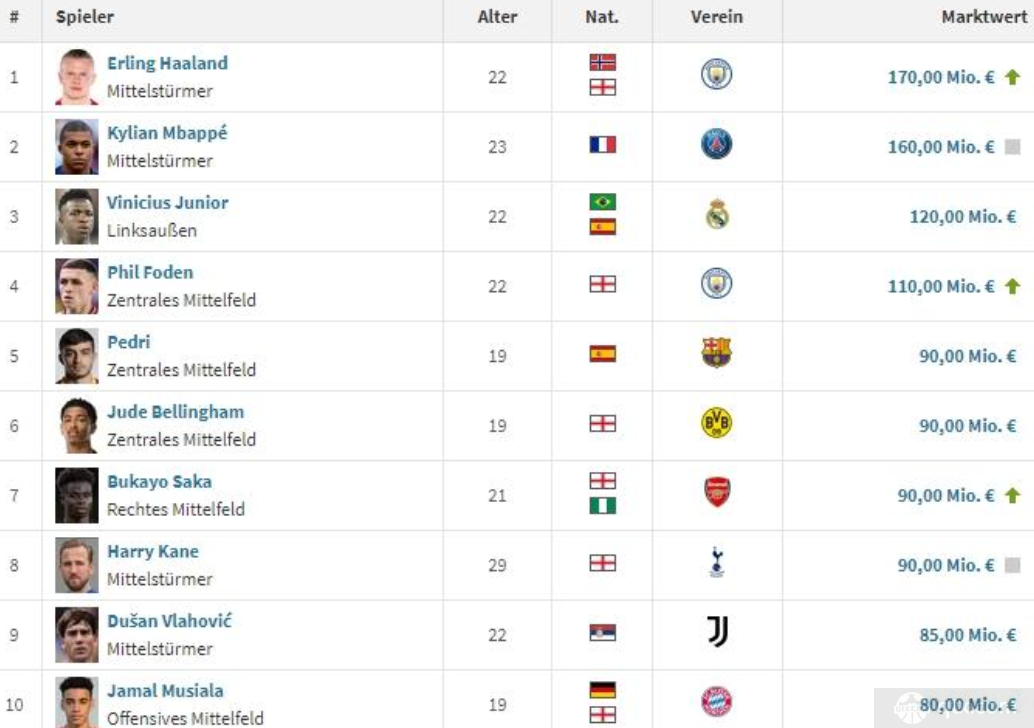Click Manchester City crest in Haaland's row
Screen dimensions: 1034x728
[x=716, y=74]
